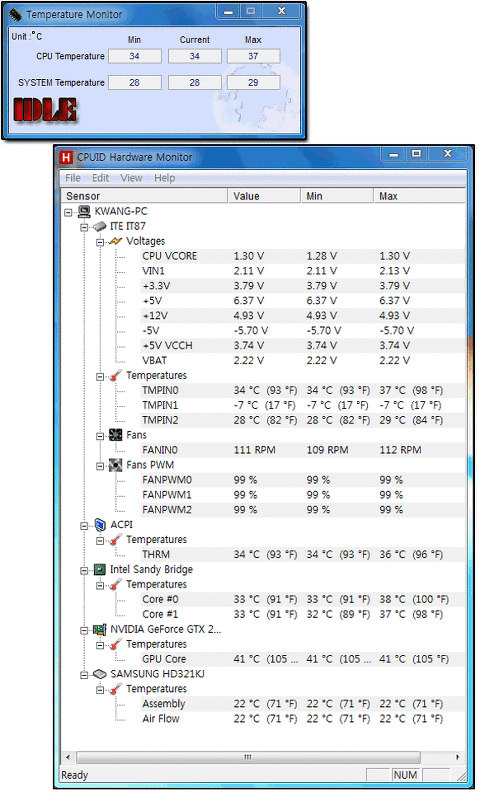Click the NVIDIA GeForce GTX card icon

[x=100, y=629]
